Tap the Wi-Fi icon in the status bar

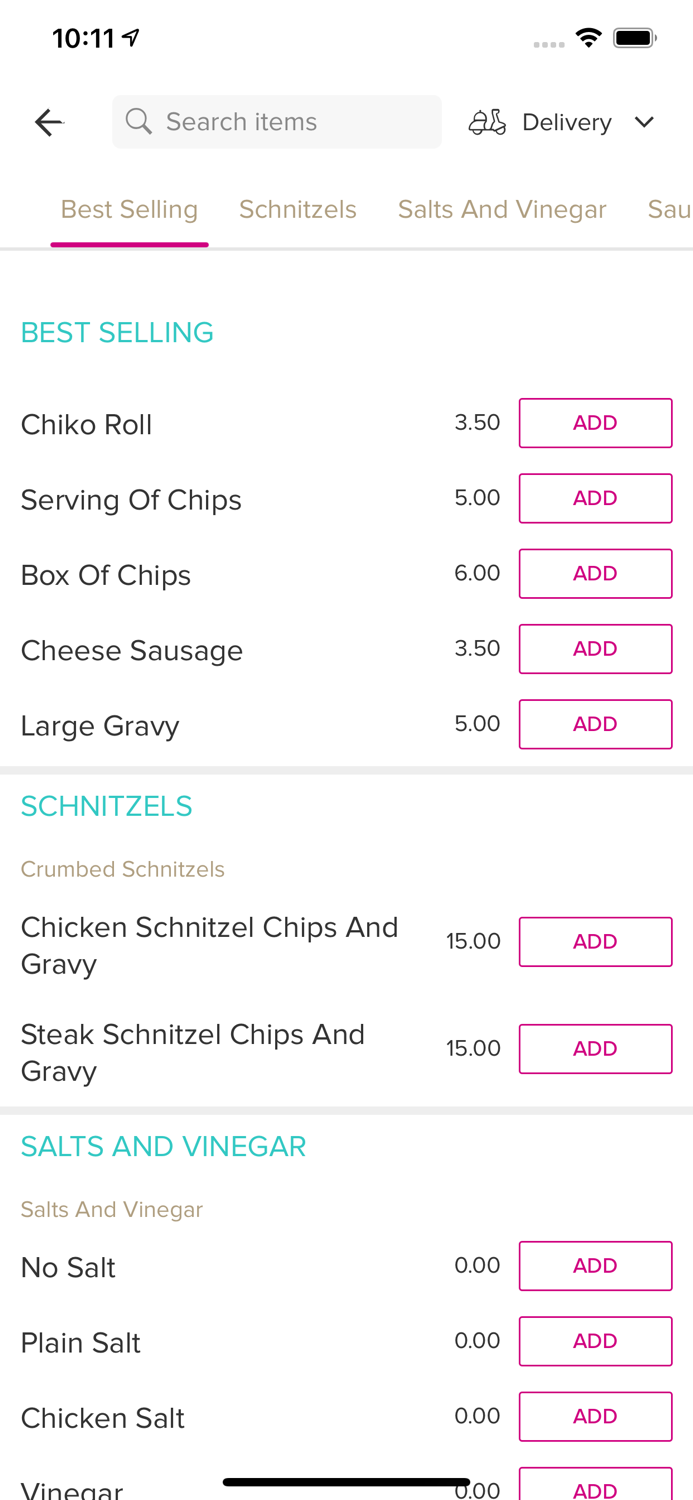pos(589,36)
